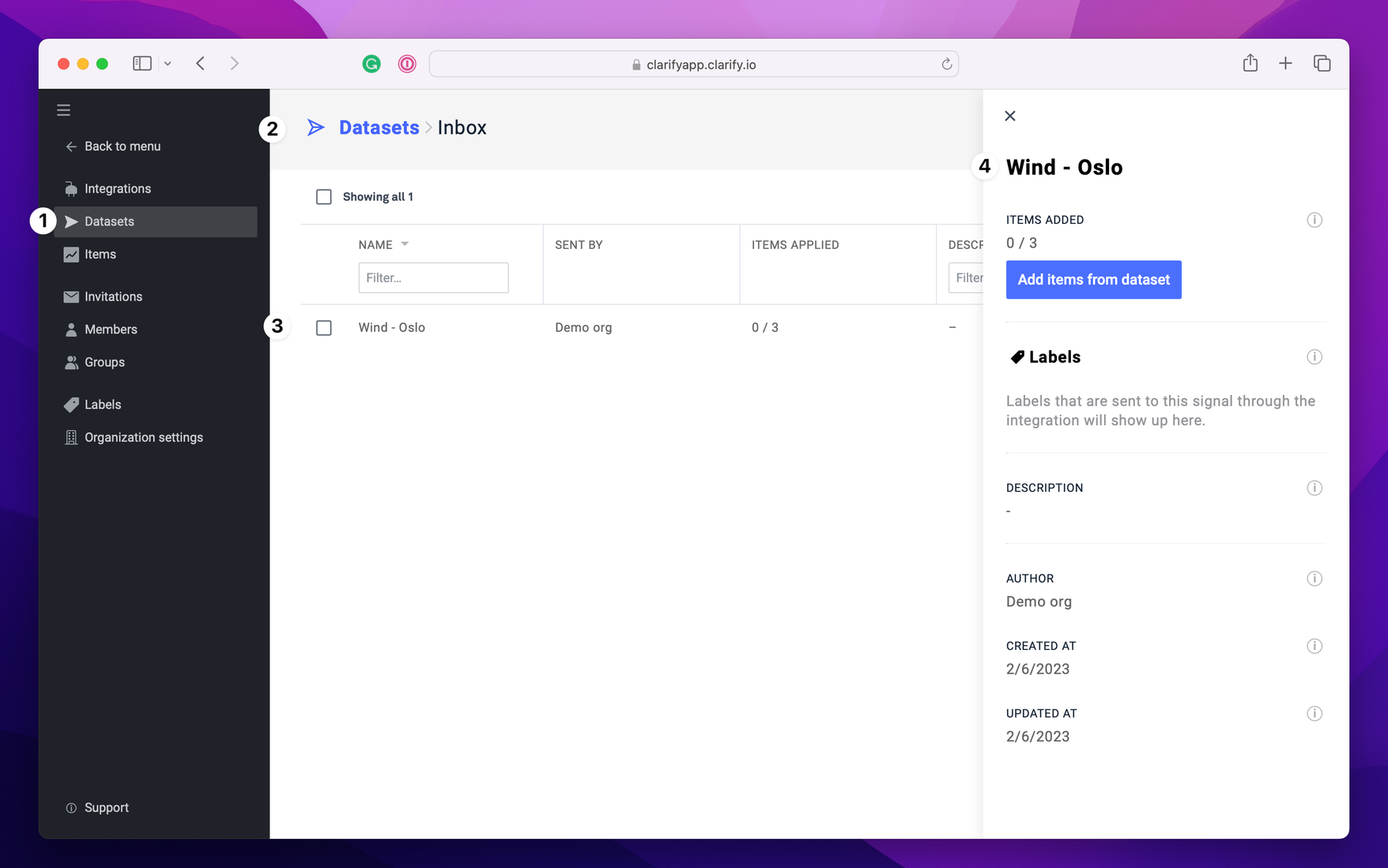The width and height of the screenshot is (1388, 868).
Task: Open the Safari share menu
Action: tap(1250, 62)
